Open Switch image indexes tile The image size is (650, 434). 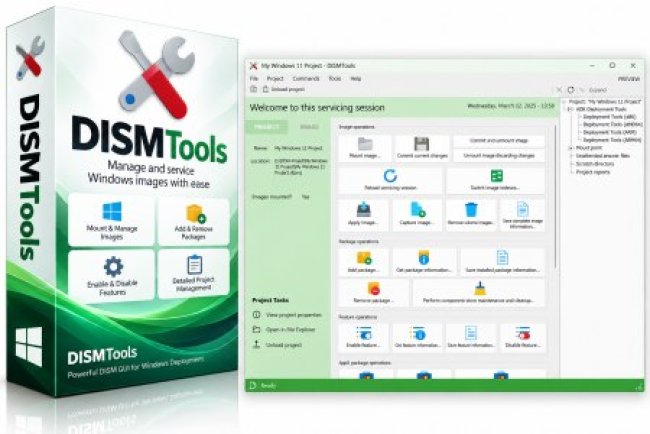click(495, 180)
